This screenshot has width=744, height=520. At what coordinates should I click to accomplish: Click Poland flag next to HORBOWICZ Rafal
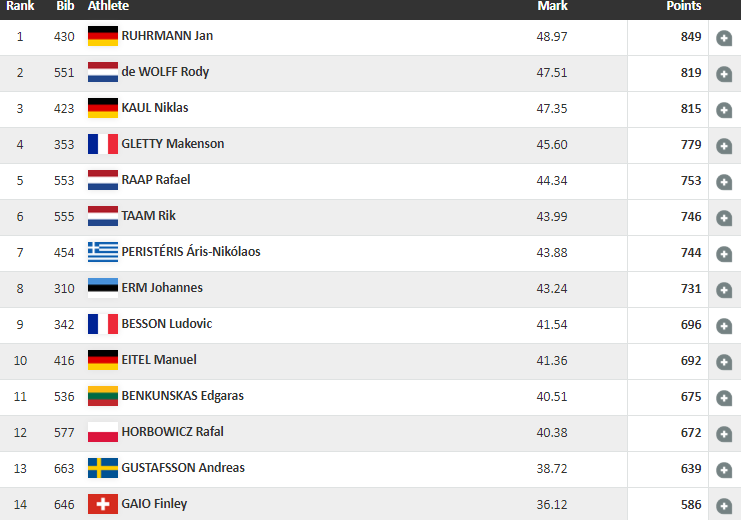point(103,432)
